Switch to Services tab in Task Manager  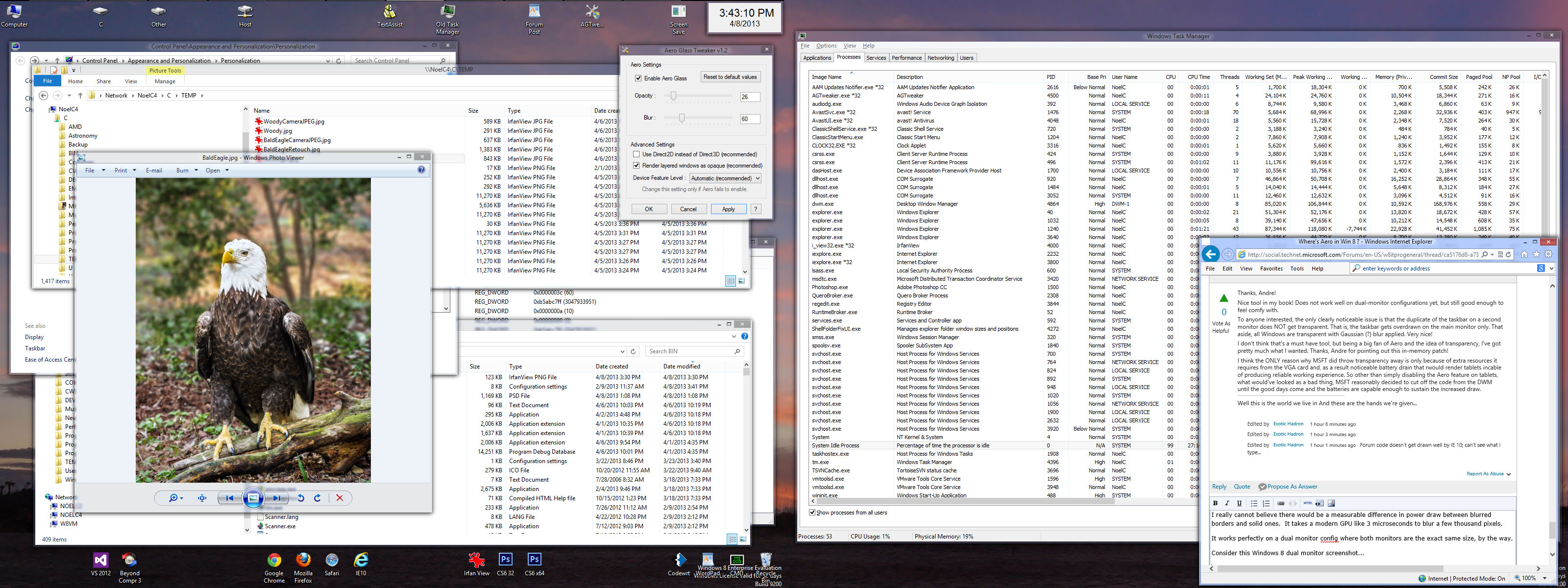tap(876, 58)
